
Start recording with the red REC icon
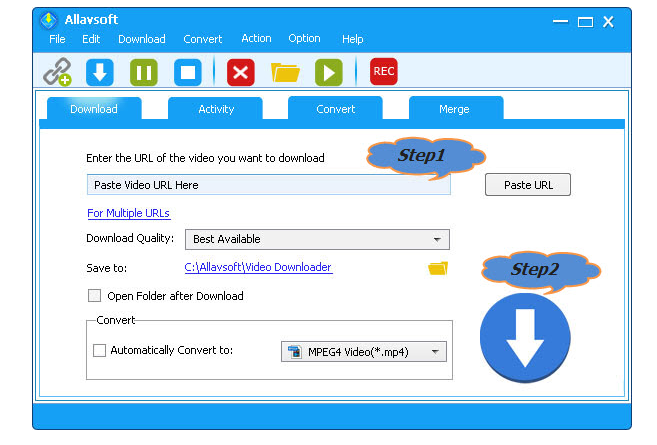click(x=383, y=71)
